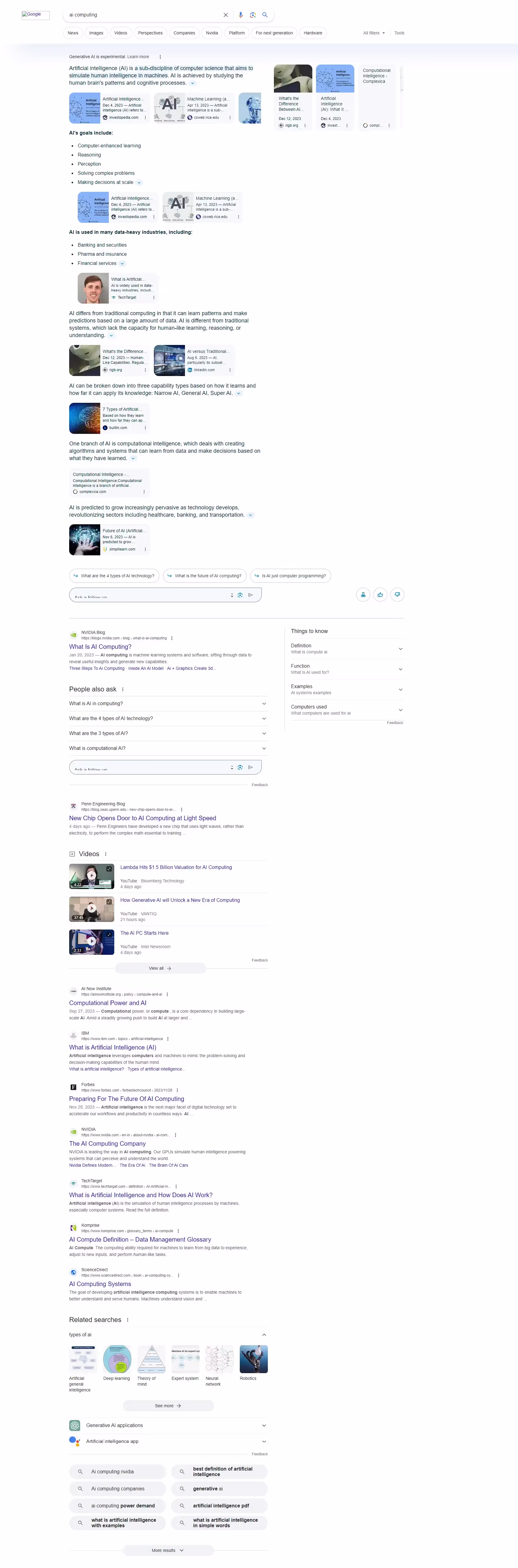Click the More results button
518x1568 pixels.
point(168,1550)
